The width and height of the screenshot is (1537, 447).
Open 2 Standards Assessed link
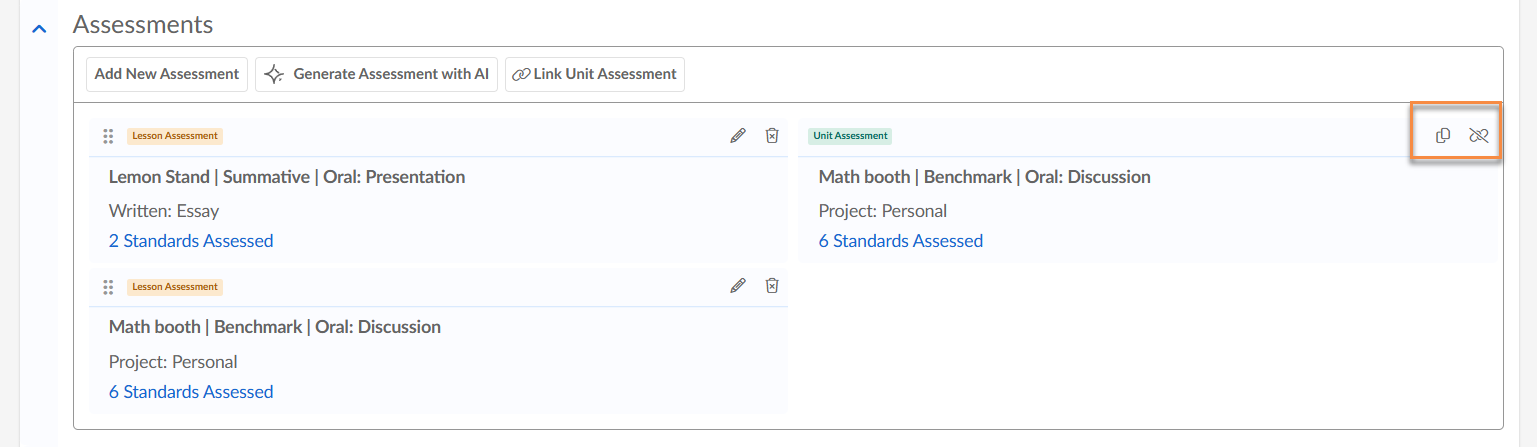tap(191, 241)
